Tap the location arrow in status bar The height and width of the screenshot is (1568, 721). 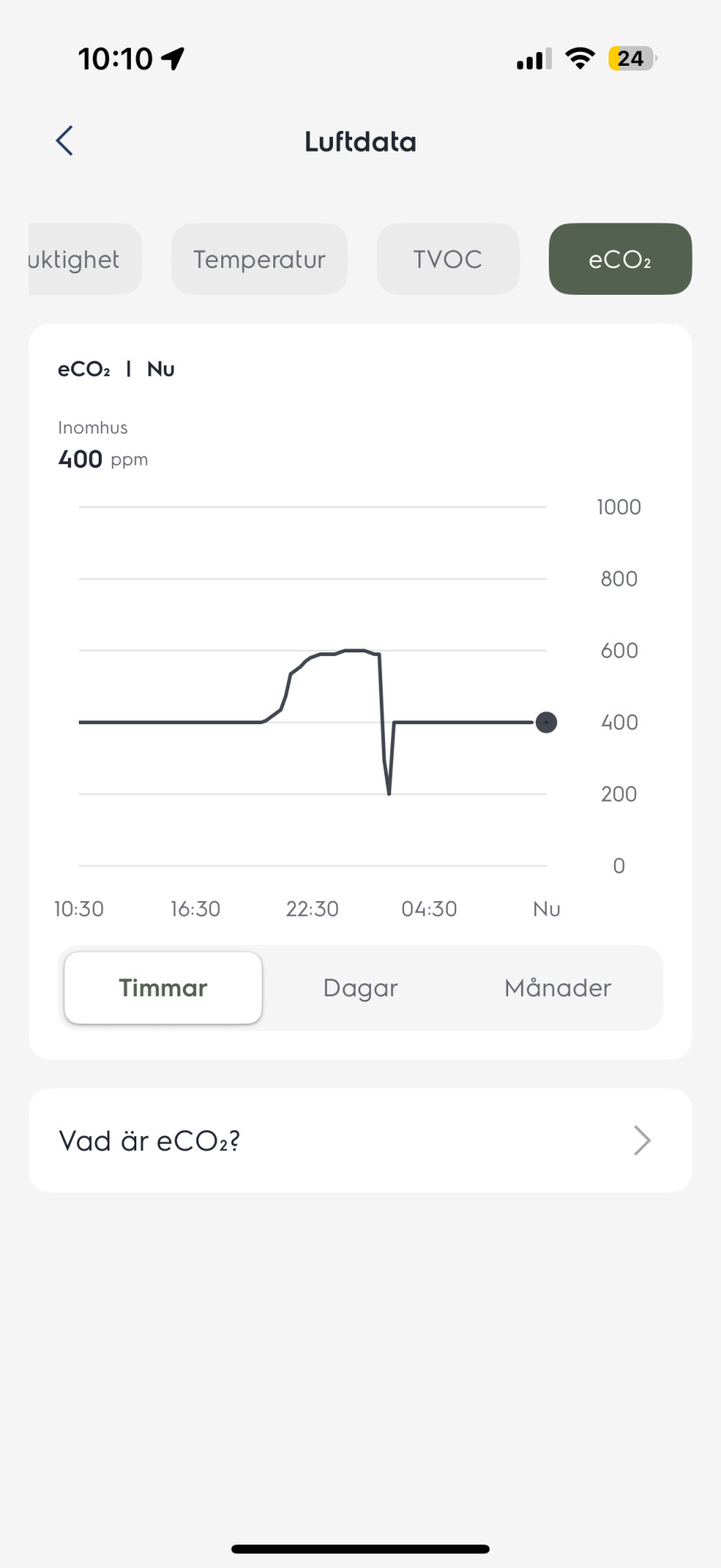[174, 58]
